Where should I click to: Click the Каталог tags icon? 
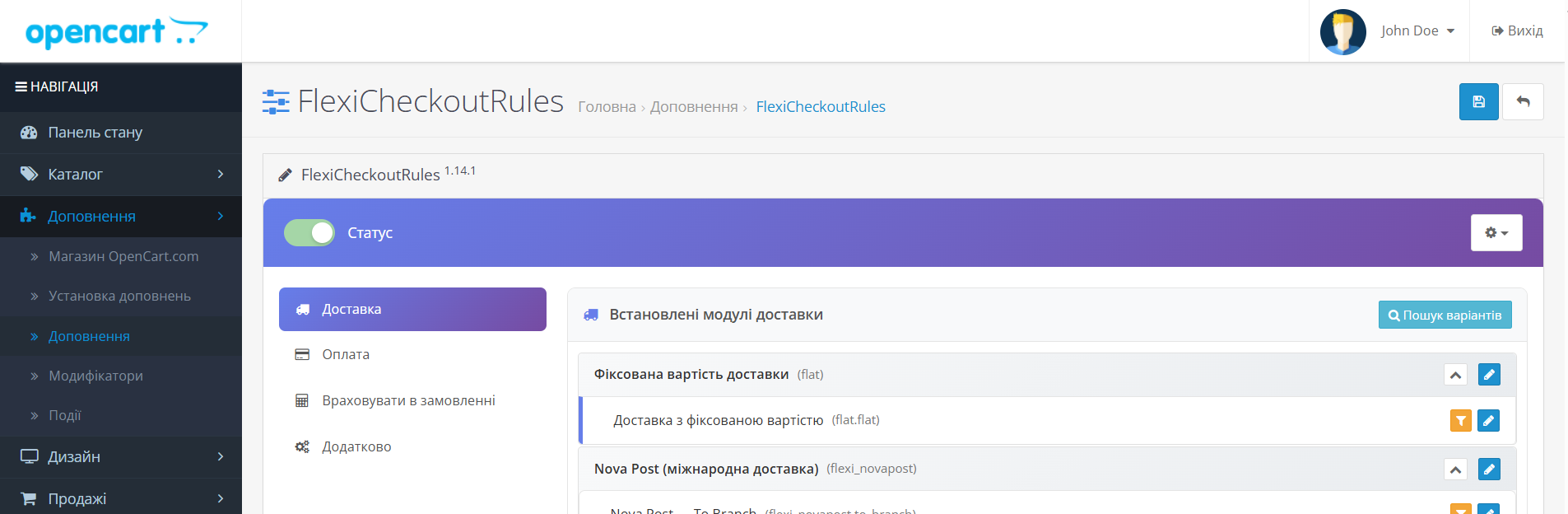click(x=29, y=174)
